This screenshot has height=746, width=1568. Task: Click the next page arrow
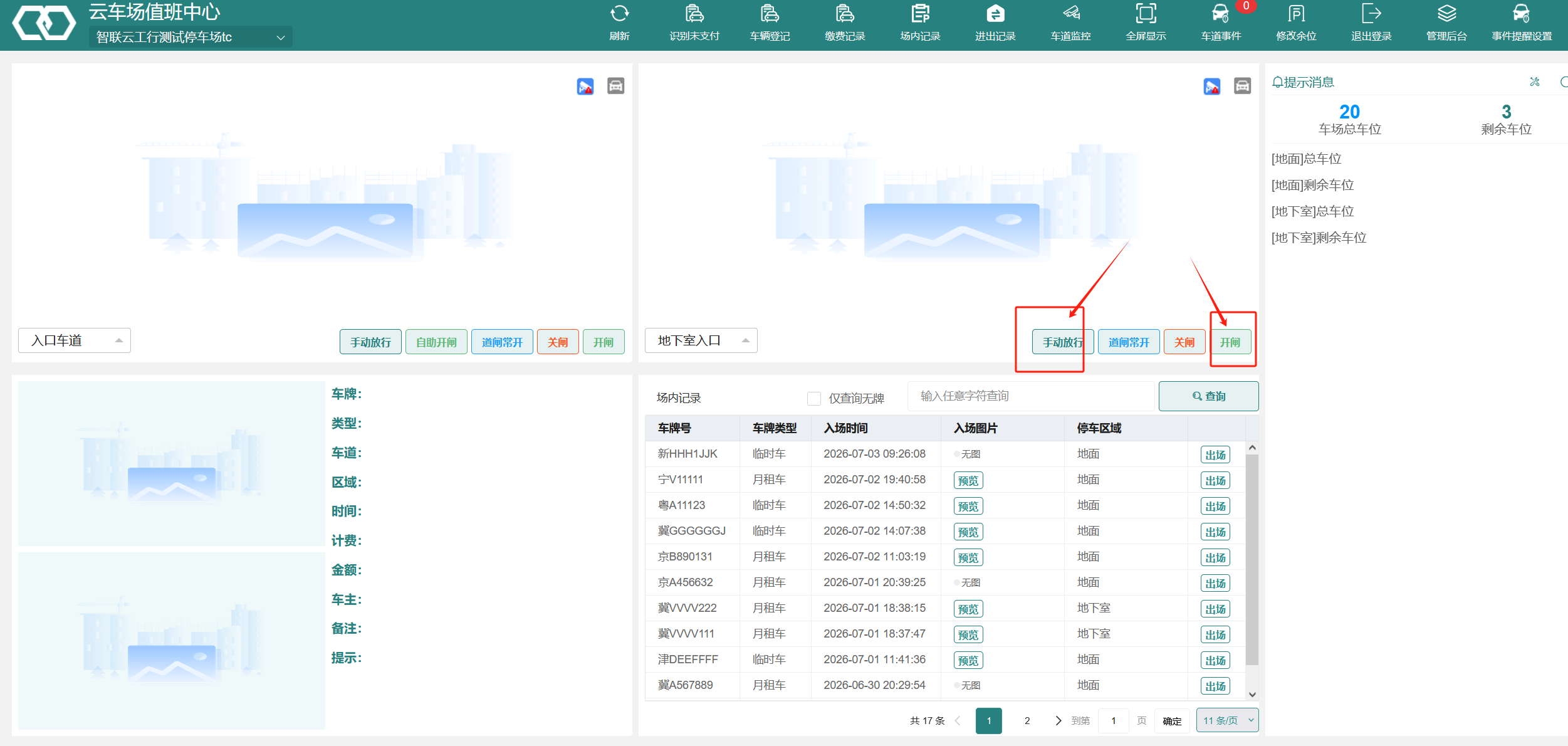(x=1058, y=720)
